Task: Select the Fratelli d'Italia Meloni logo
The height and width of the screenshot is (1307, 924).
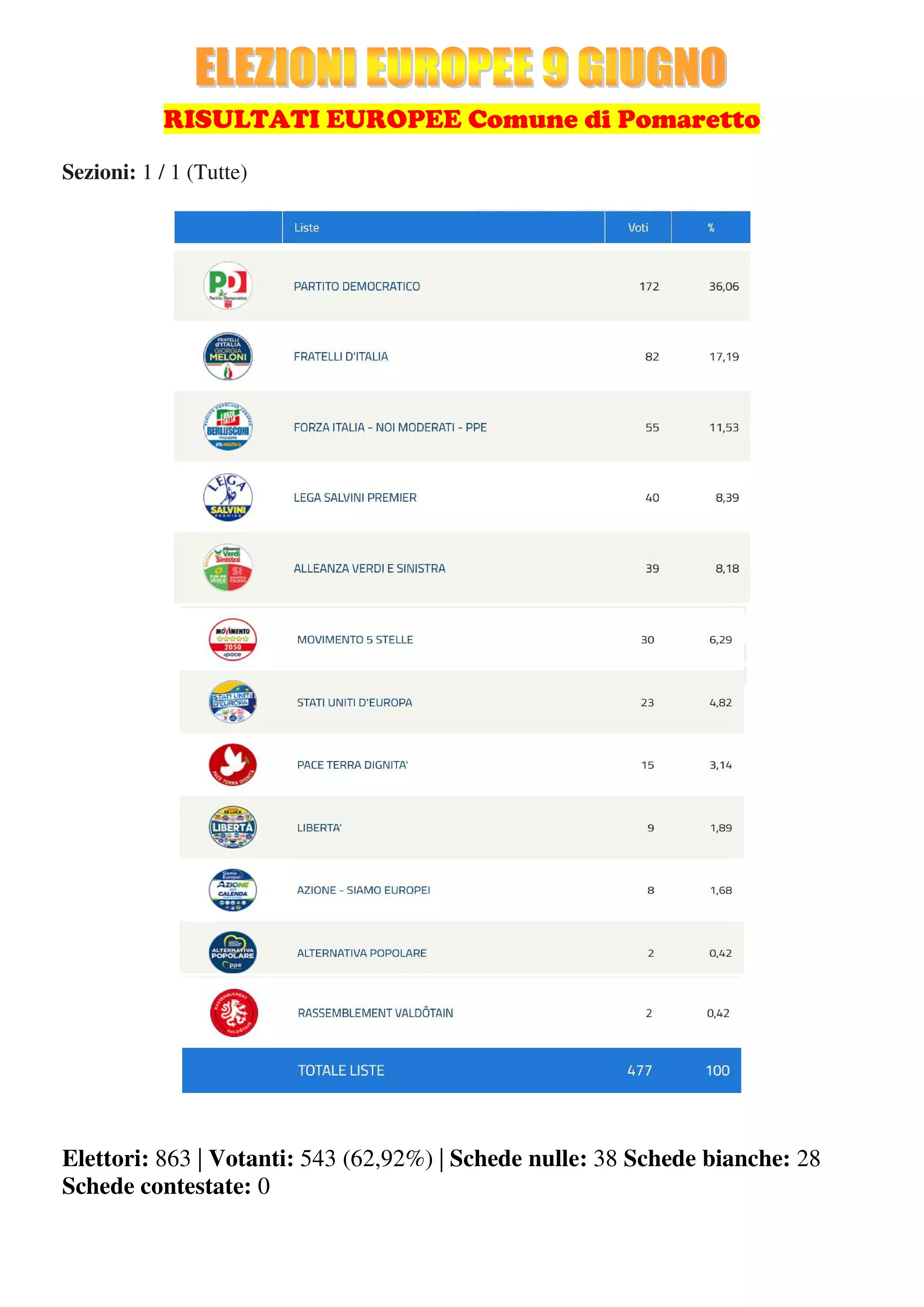Action: click(228, 356)
